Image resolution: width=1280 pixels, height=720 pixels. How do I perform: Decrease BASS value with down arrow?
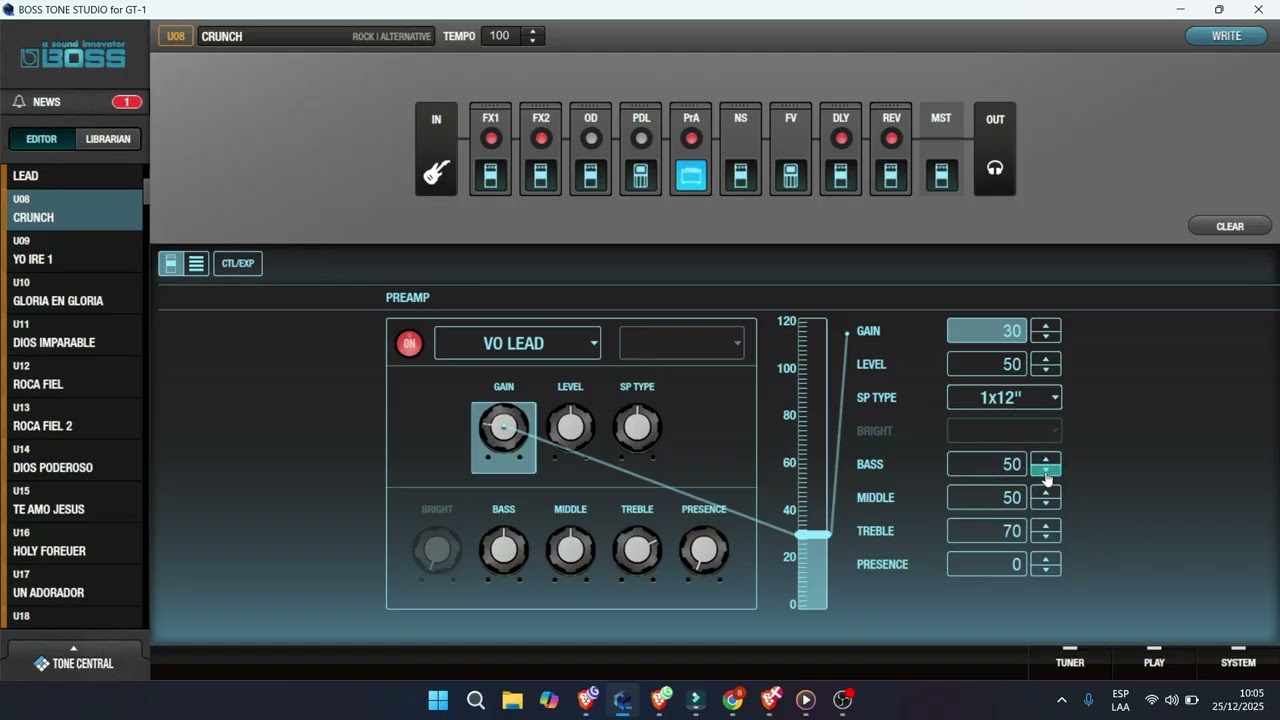click(x=1046, y=470)
